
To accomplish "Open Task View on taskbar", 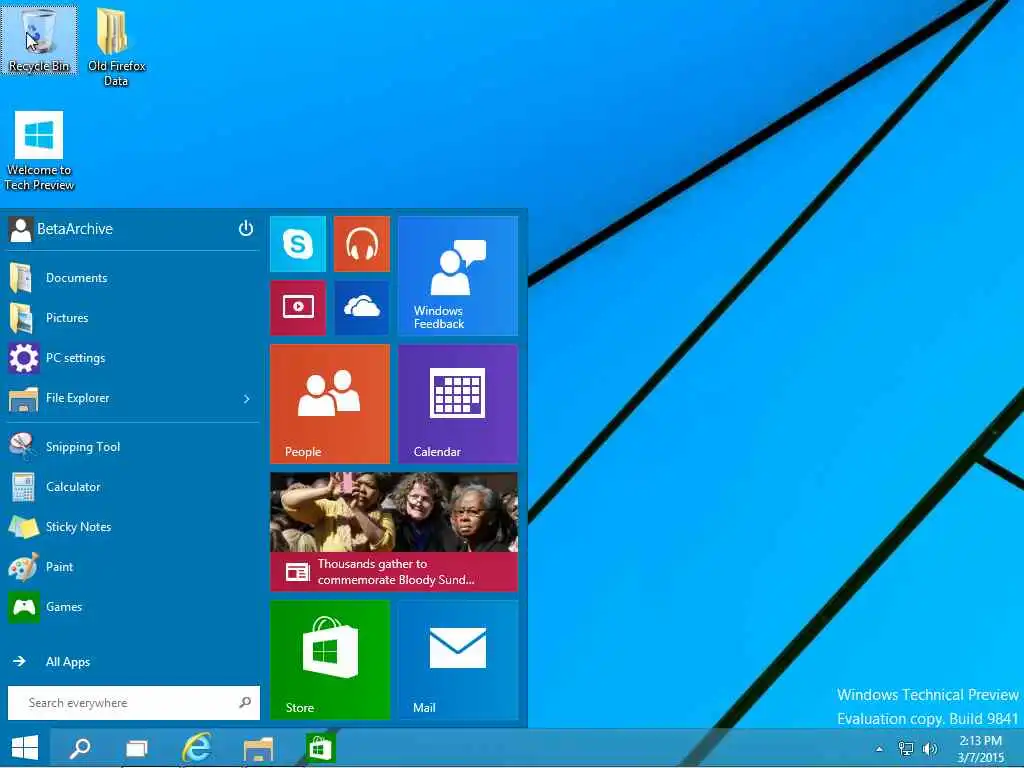I will (x=137, y=748).
